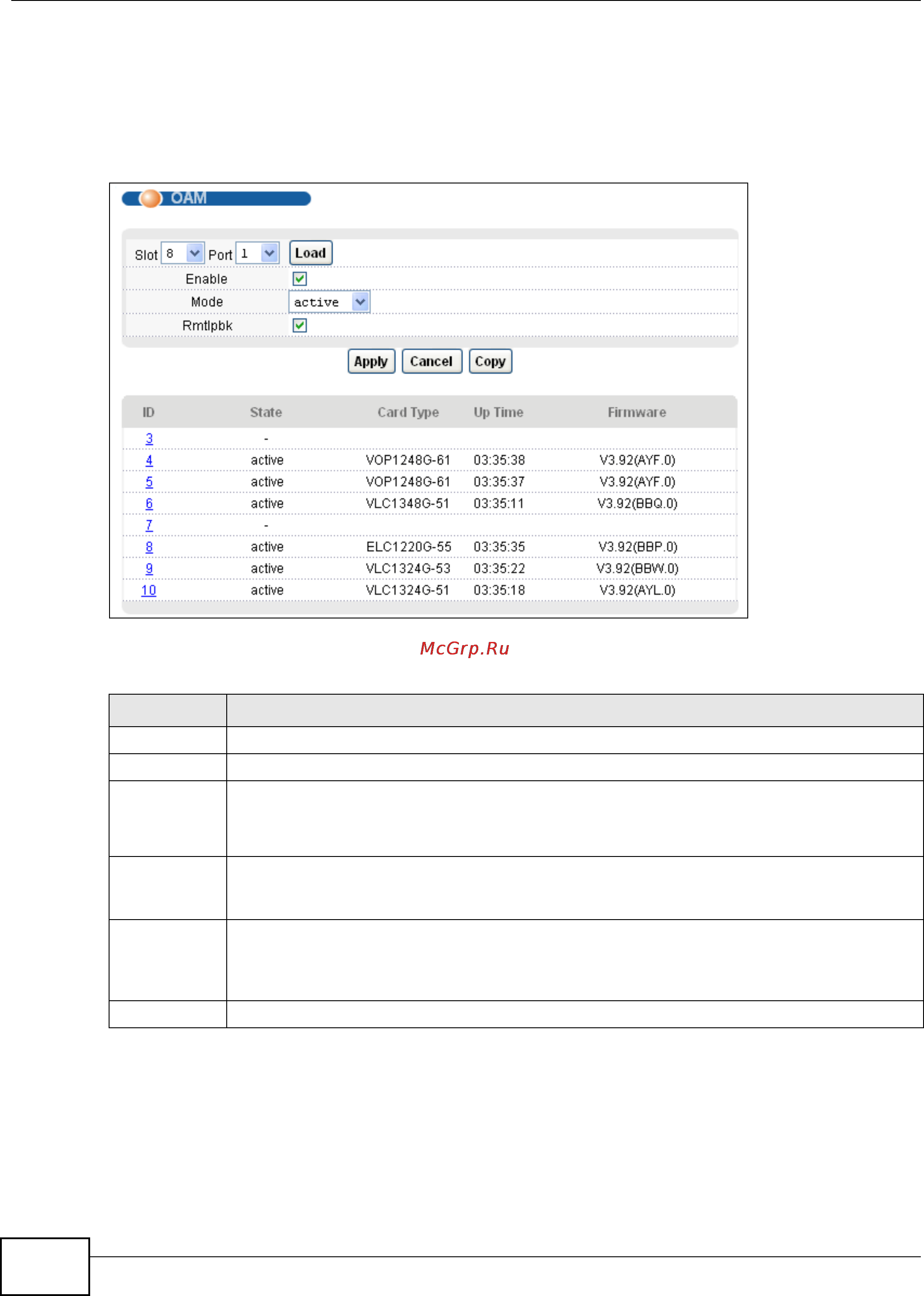The image size is (924, 1296).
Task: Open slot ID 4 link
Action: click(x=149, y=460)
